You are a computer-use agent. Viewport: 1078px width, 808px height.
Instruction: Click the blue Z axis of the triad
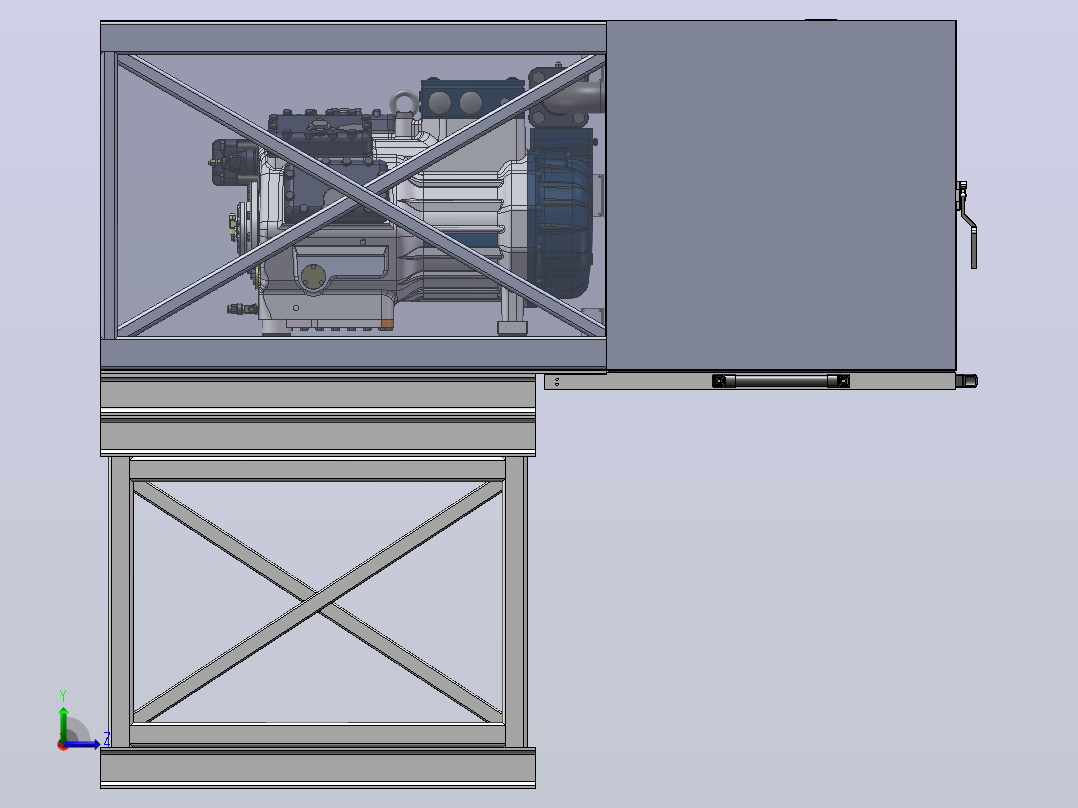(82, 744)
